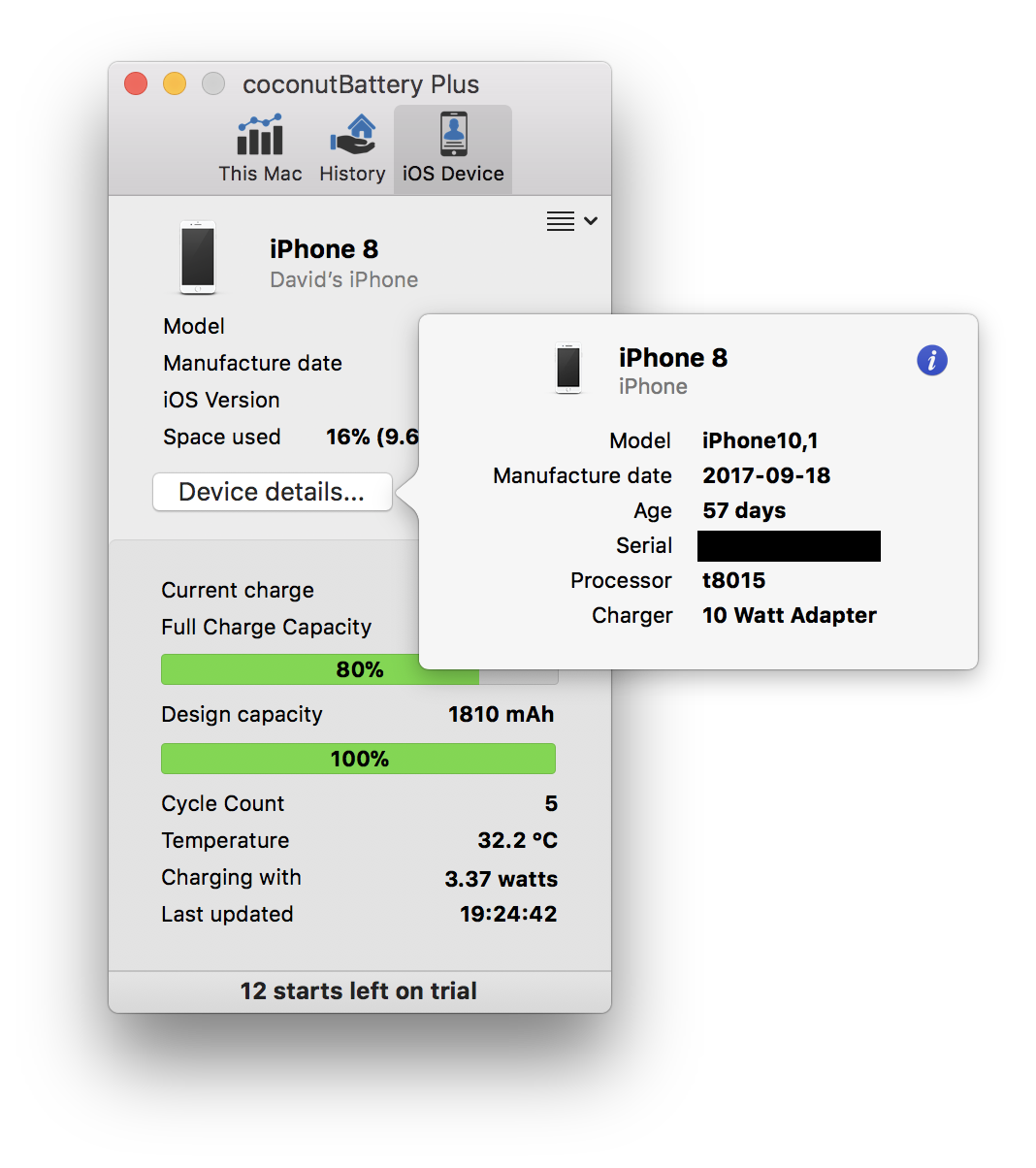Click the David's iPhone device name
The image size is (1036, 1168).
[344, 279]
